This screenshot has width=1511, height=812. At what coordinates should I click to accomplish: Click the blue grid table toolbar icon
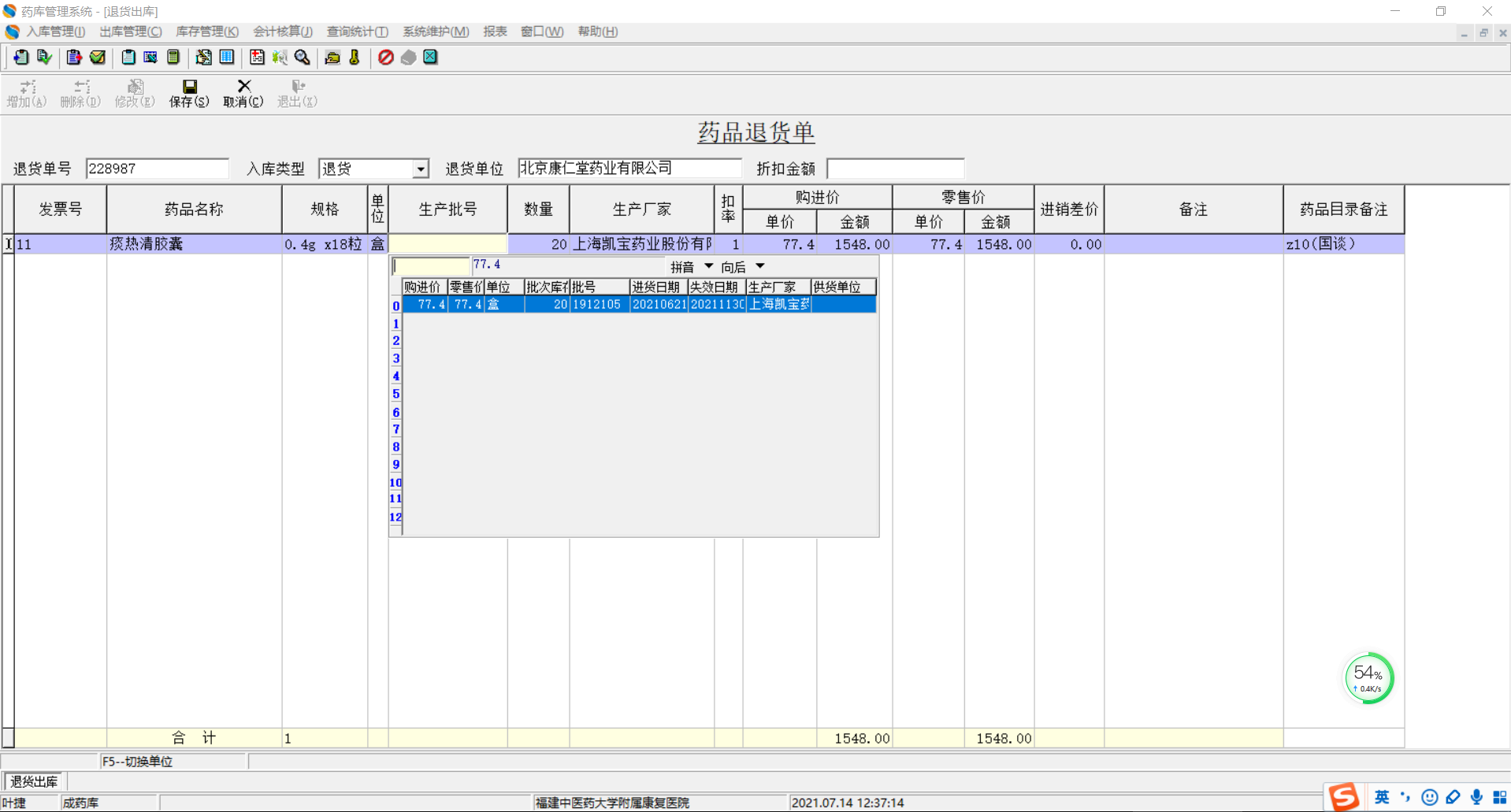click(x=227, y=57)
